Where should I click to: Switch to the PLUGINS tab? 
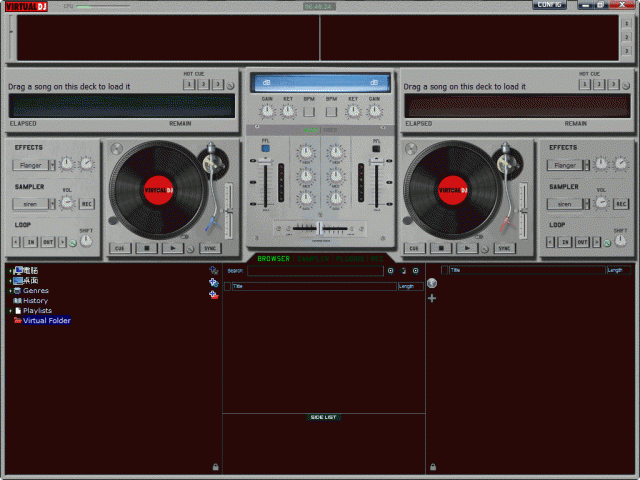[350, 259]
